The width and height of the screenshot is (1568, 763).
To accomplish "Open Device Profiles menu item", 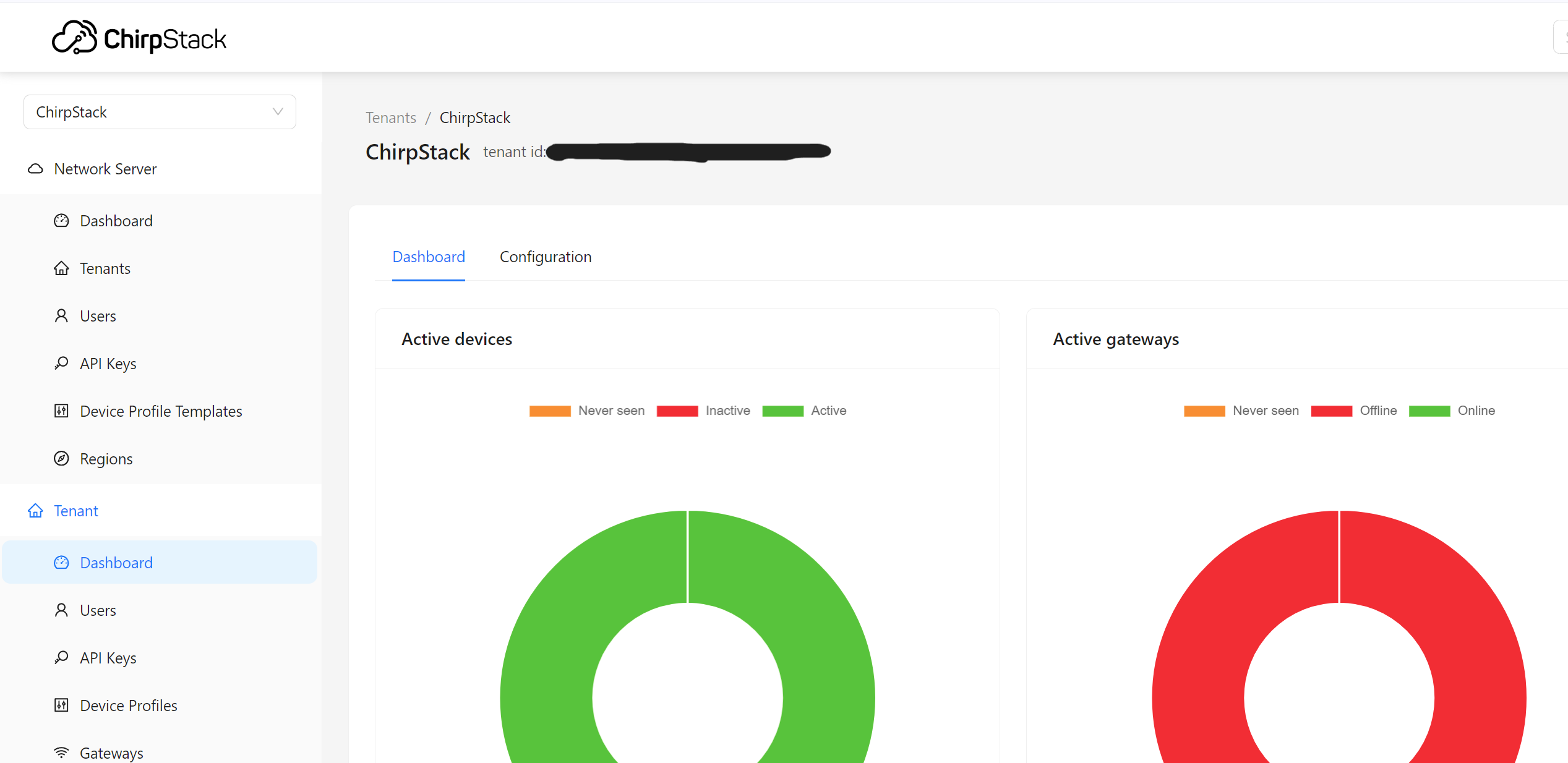I will 160,705.
